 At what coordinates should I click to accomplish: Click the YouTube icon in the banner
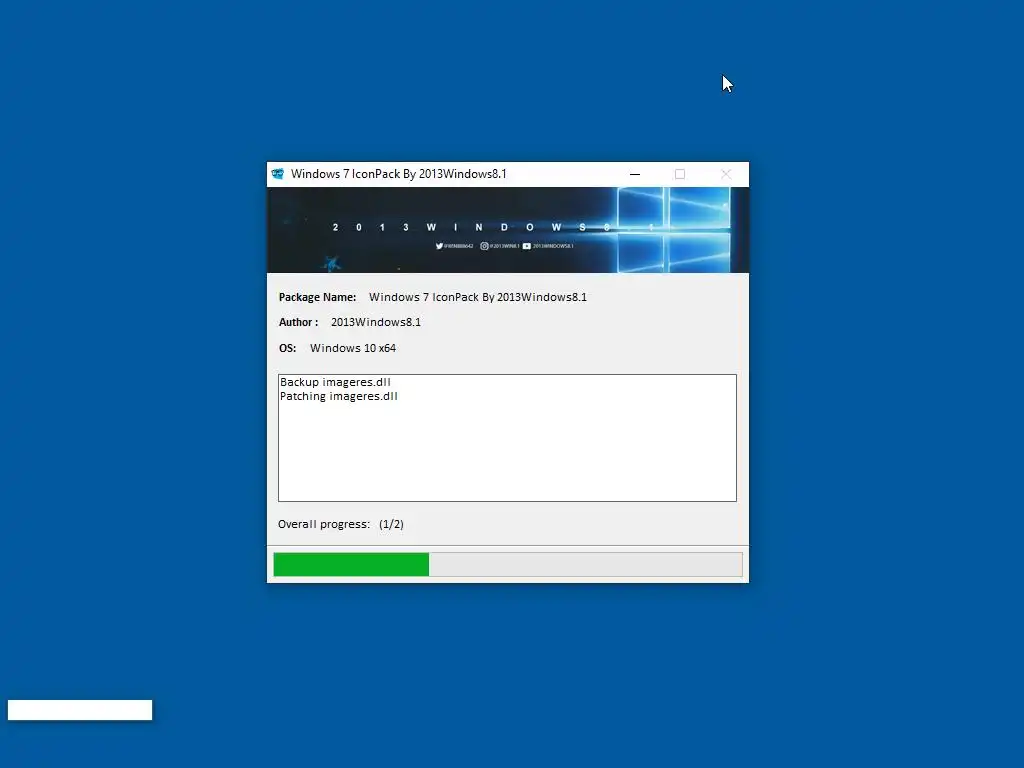[526, 246]
